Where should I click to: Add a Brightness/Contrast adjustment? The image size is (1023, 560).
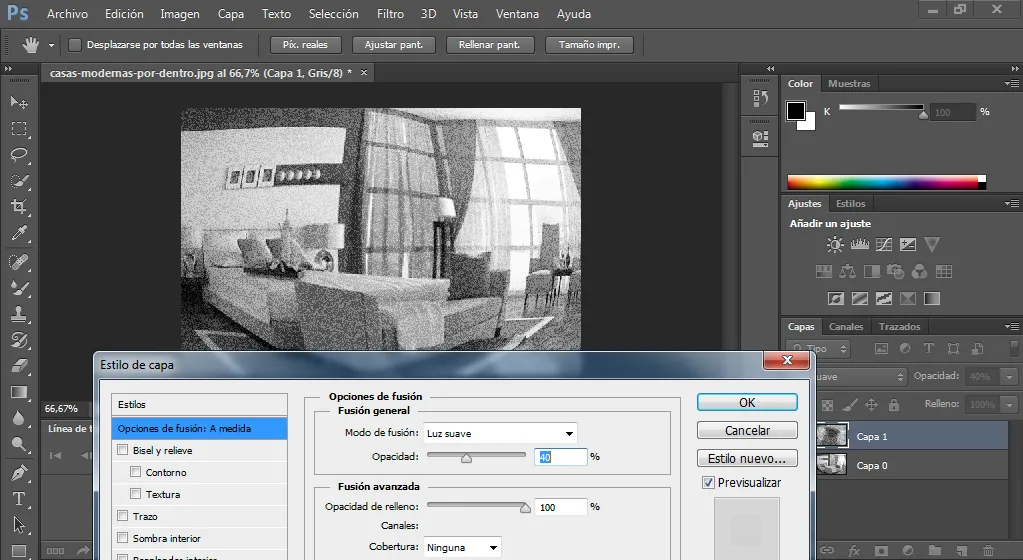click(835, 245)
